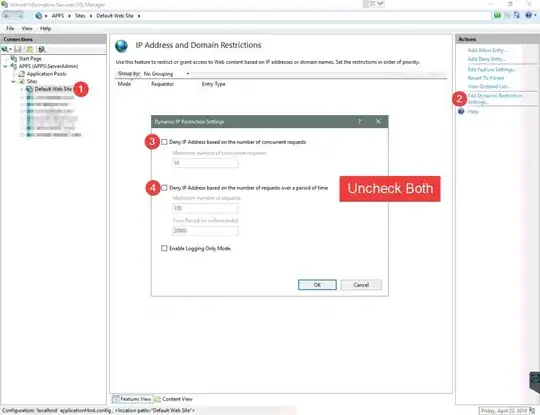
Task: Click the Features View tab icon
Action: coord(116,399)
